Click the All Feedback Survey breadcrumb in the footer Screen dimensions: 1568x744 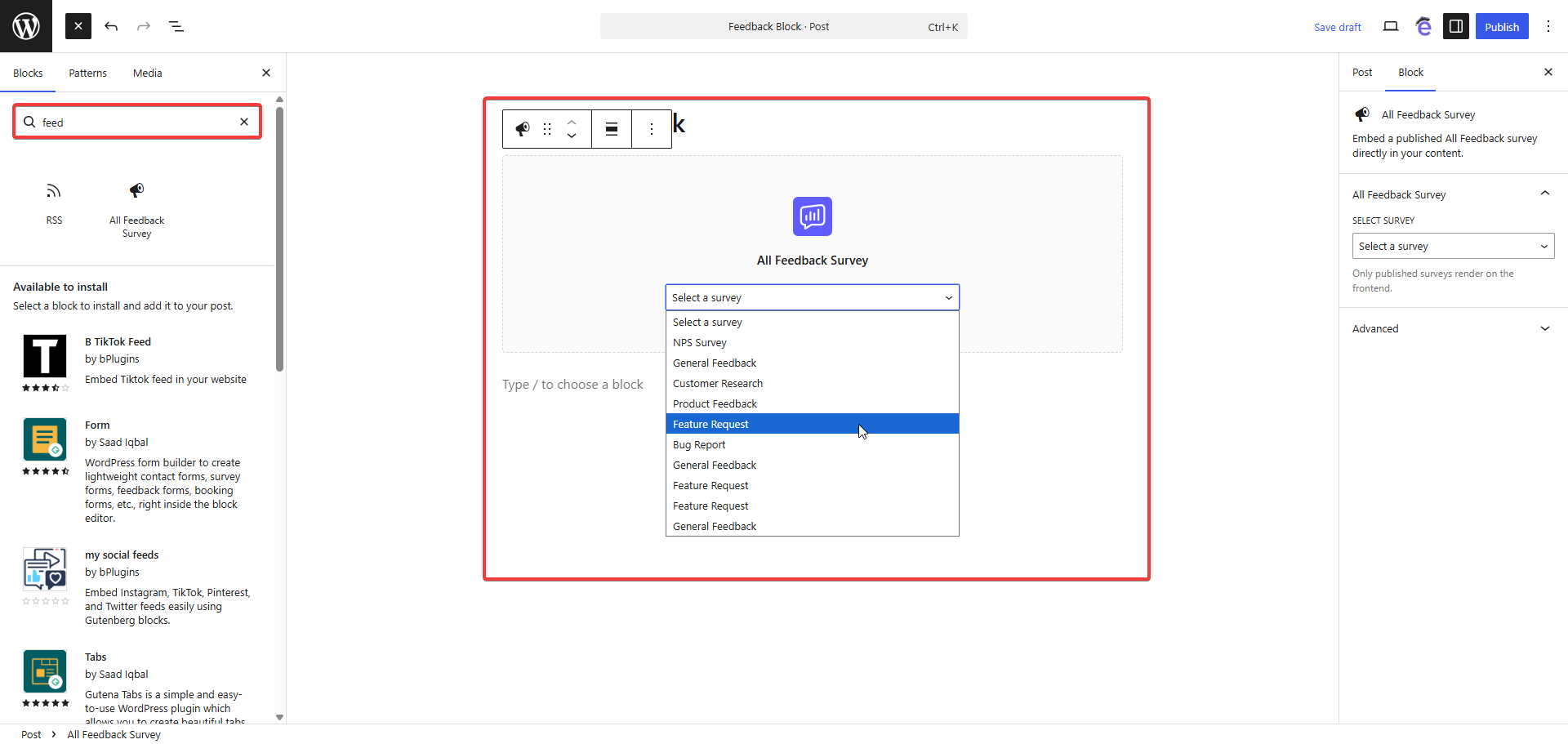[x=114, y=734]
